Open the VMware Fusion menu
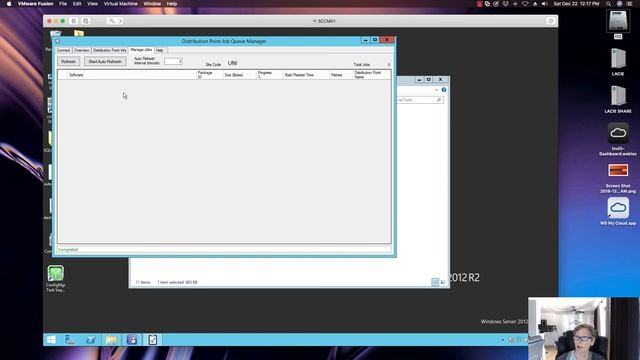 click(35, 4)
